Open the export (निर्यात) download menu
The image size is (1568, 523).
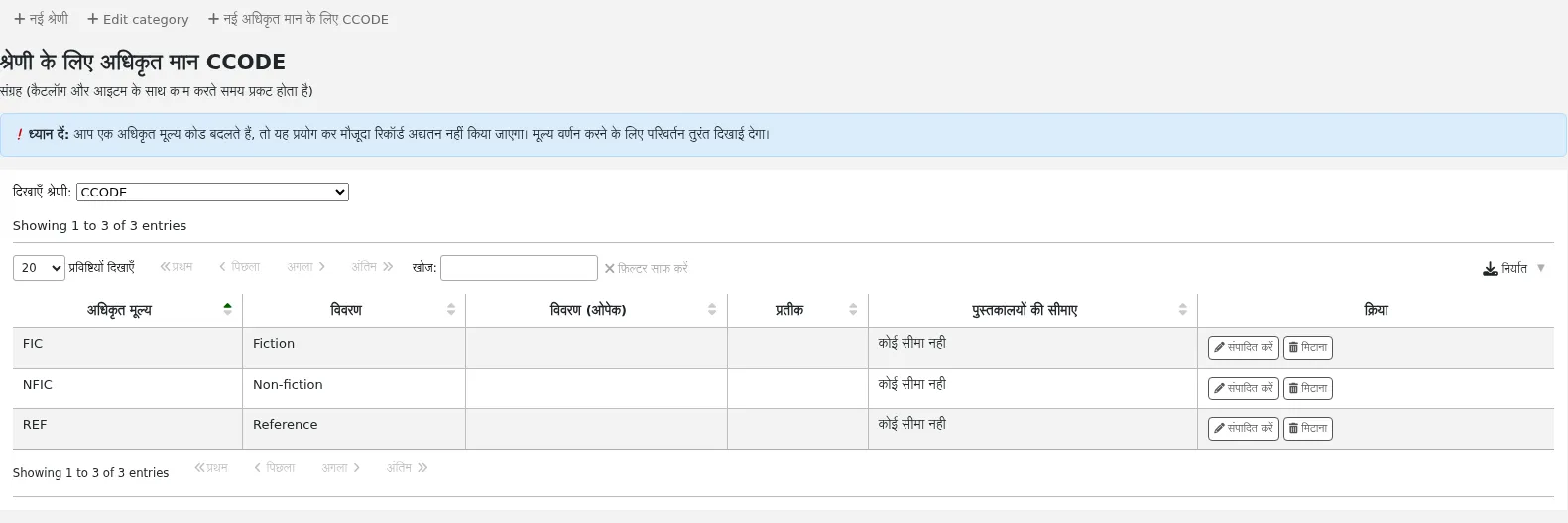coord(1514,268)
